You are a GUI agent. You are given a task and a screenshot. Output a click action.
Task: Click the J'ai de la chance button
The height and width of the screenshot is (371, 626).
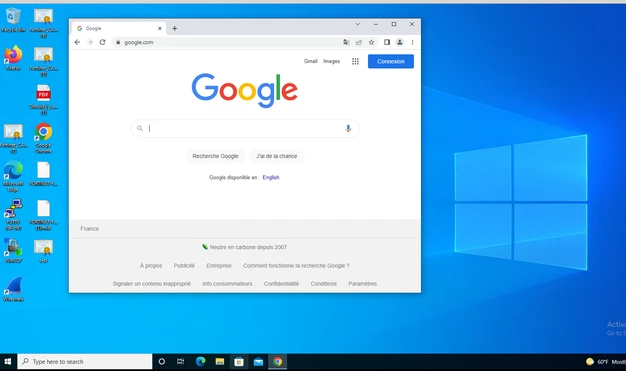(277, 156)
